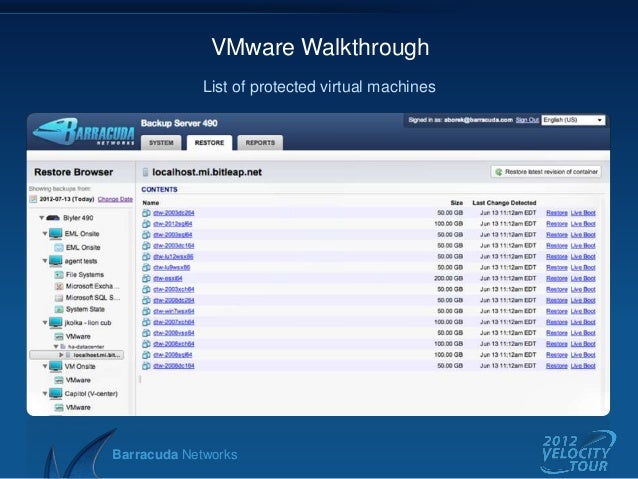638x479 pixels.
Task: Click the VM icon beside dtw-2003dc164
Action: [x=146, y=246]
